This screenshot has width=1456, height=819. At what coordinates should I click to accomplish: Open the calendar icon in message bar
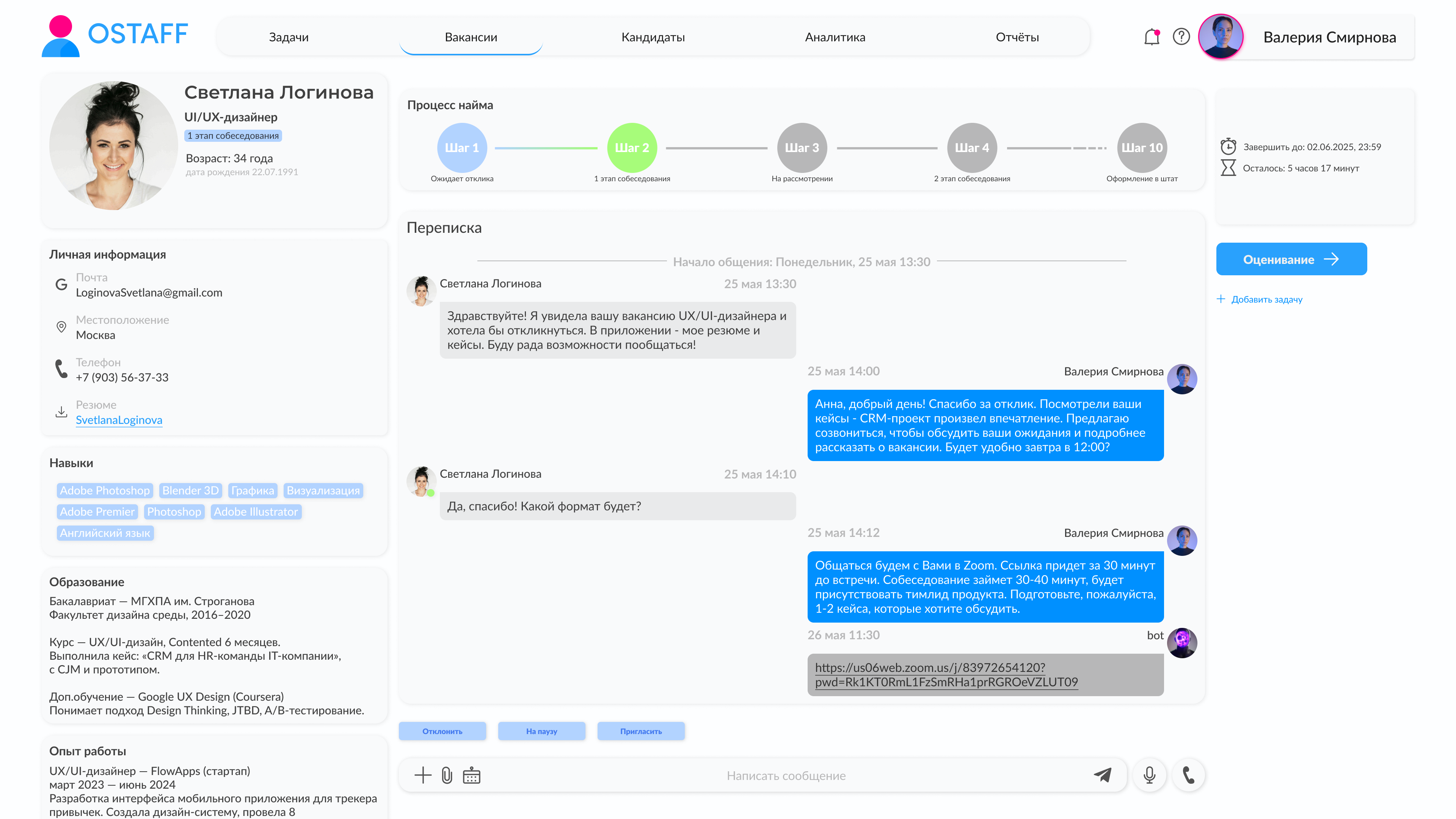tap(471, 775)
